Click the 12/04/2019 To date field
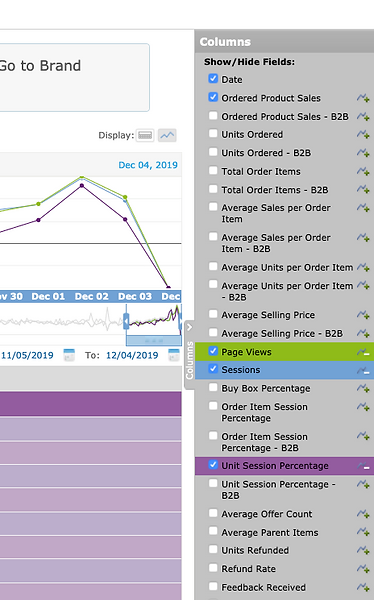Screen dimensions: 374x600 (132, 355)
